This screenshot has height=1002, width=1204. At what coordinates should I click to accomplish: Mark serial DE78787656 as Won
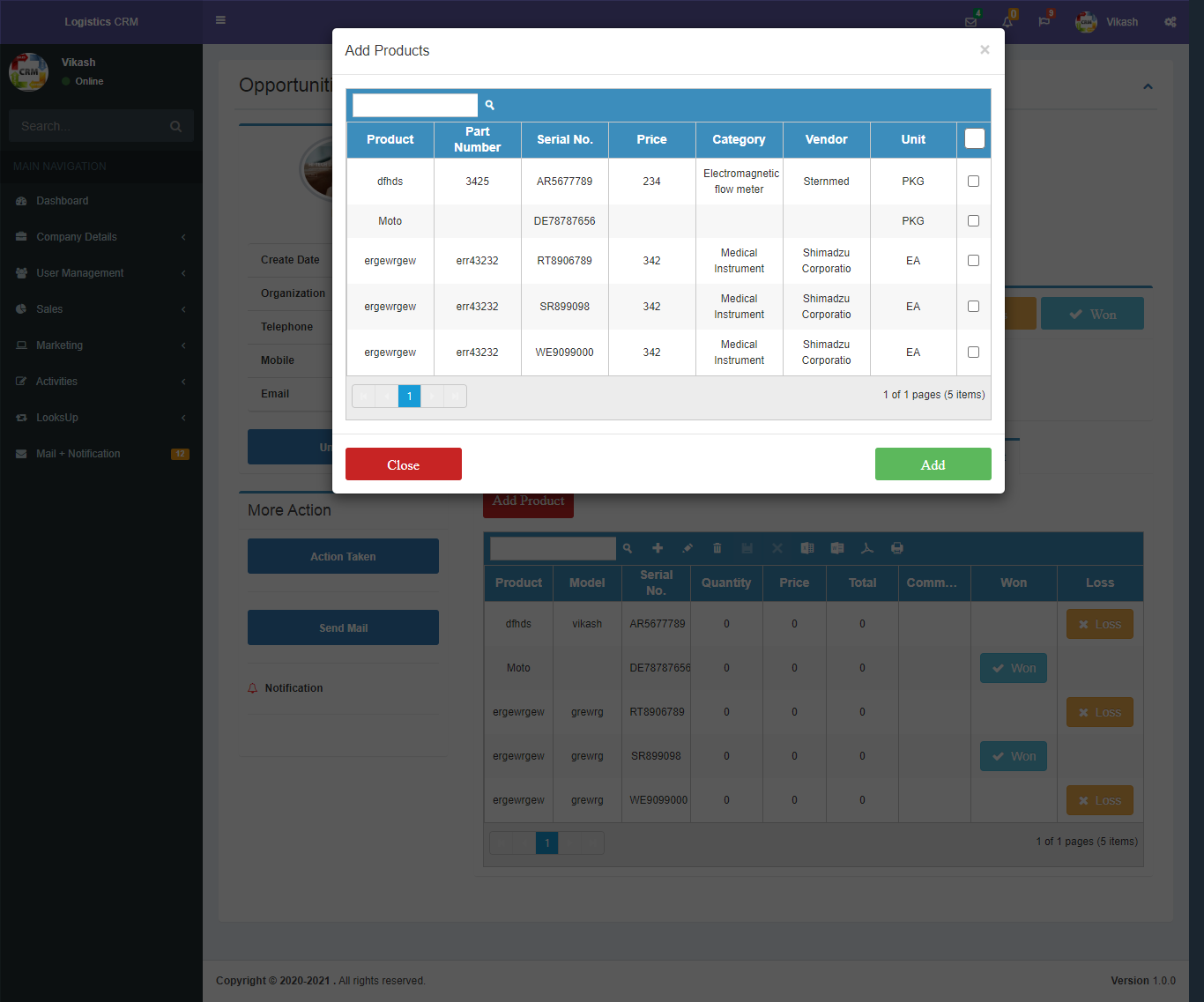(1013, 667)
